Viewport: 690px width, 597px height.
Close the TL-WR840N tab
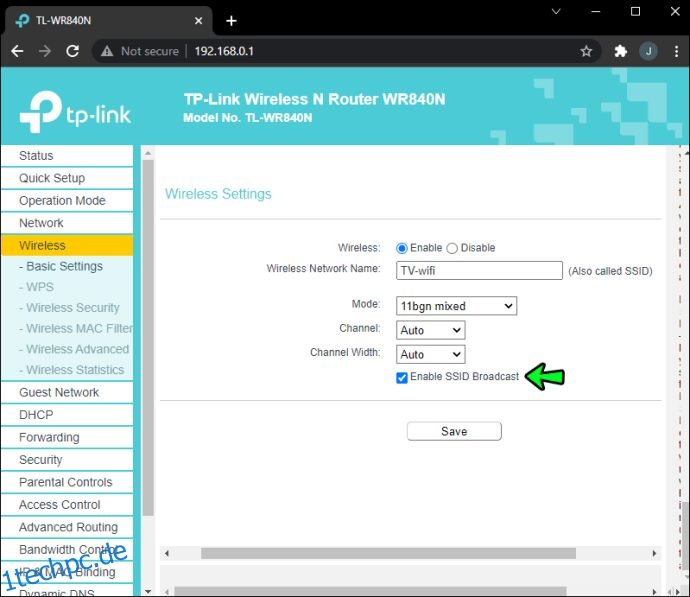198,21
